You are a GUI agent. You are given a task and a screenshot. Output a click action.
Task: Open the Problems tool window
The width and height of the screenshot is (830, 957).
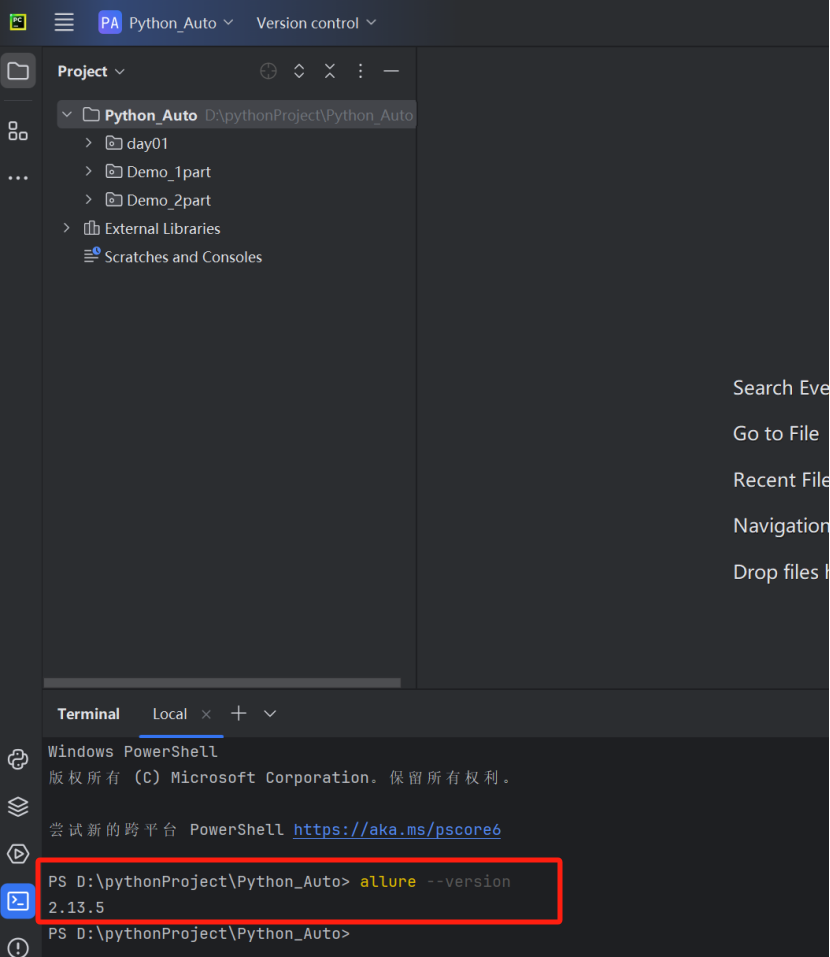tap(18, 946)
